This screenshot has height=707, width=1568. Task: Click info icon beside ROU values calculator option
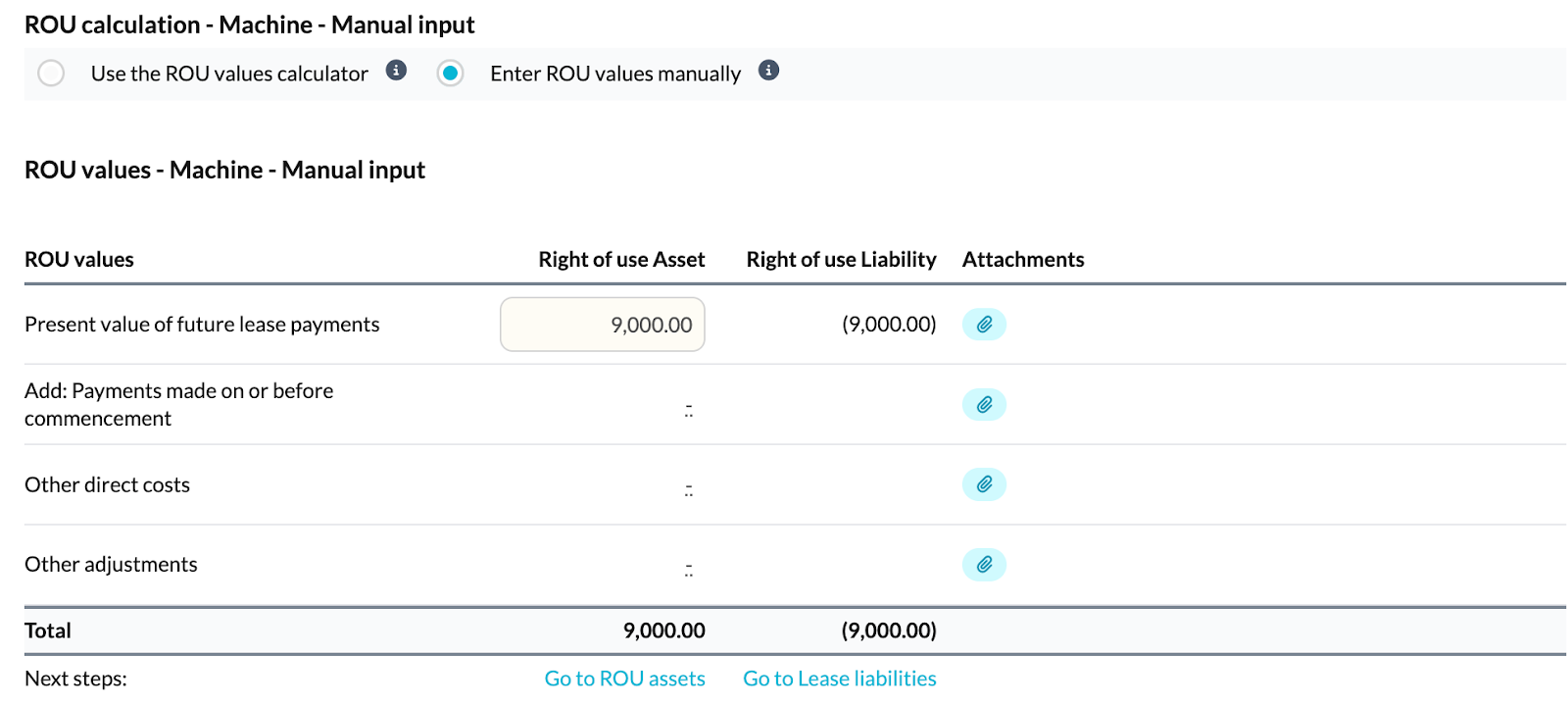click(x=396, y=71)
